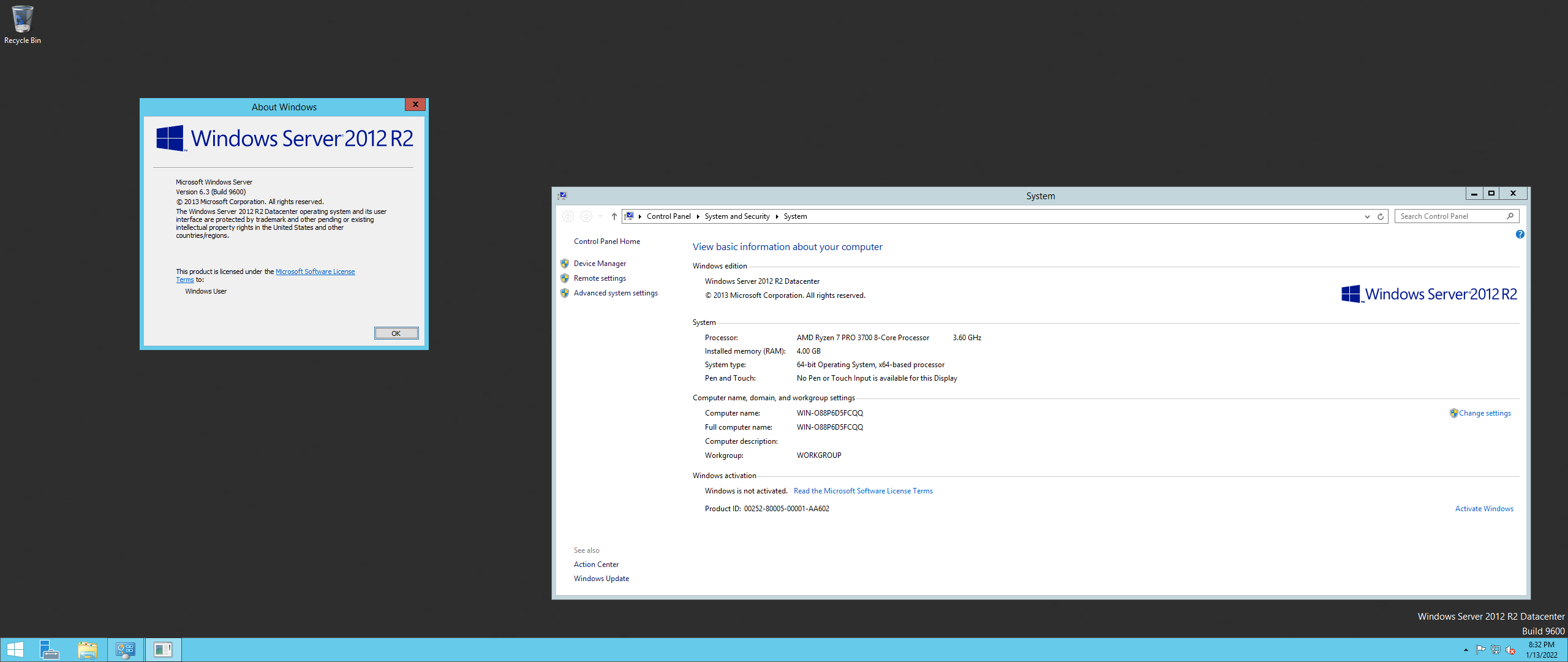Open Remote settings link
The height and width of the screenshot is (662, 1568).
coord(600,278)
